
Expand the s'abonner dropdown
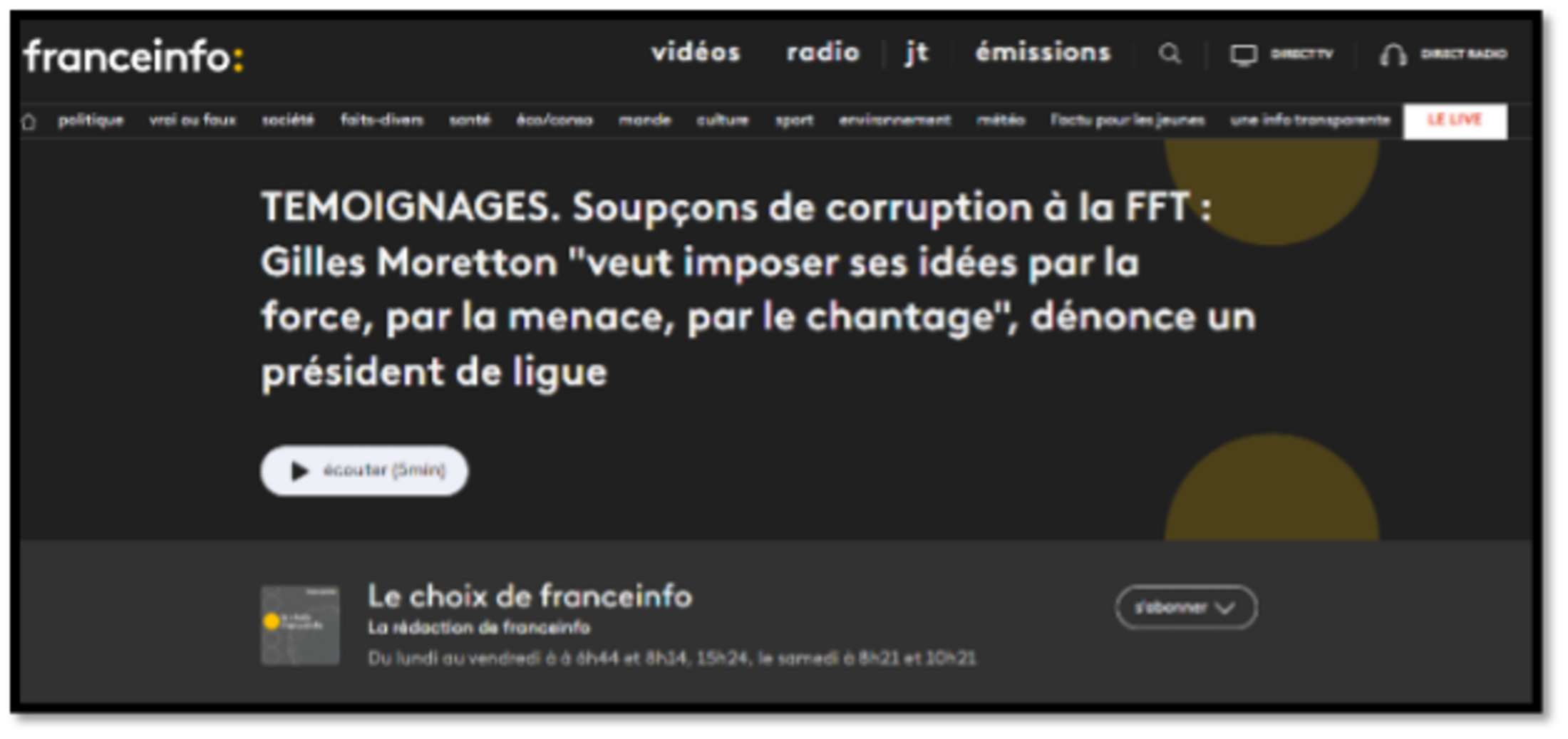(1186, 607)
